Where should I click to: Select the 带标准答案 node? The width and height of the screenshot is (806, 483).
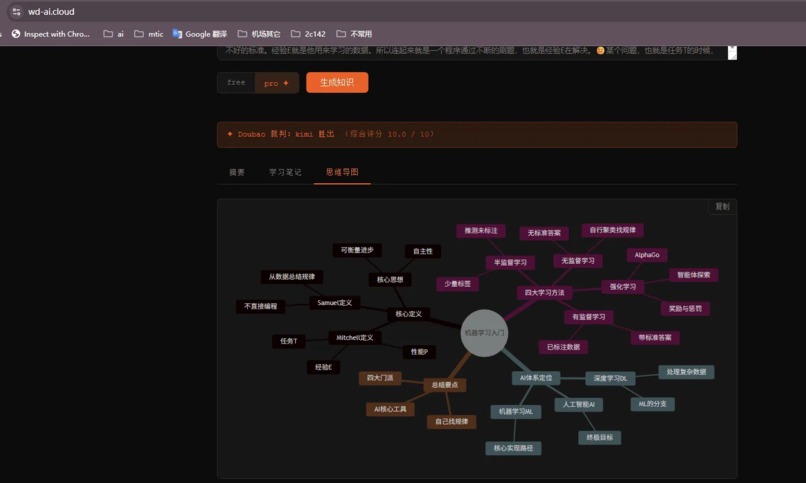tap(655, 338)
